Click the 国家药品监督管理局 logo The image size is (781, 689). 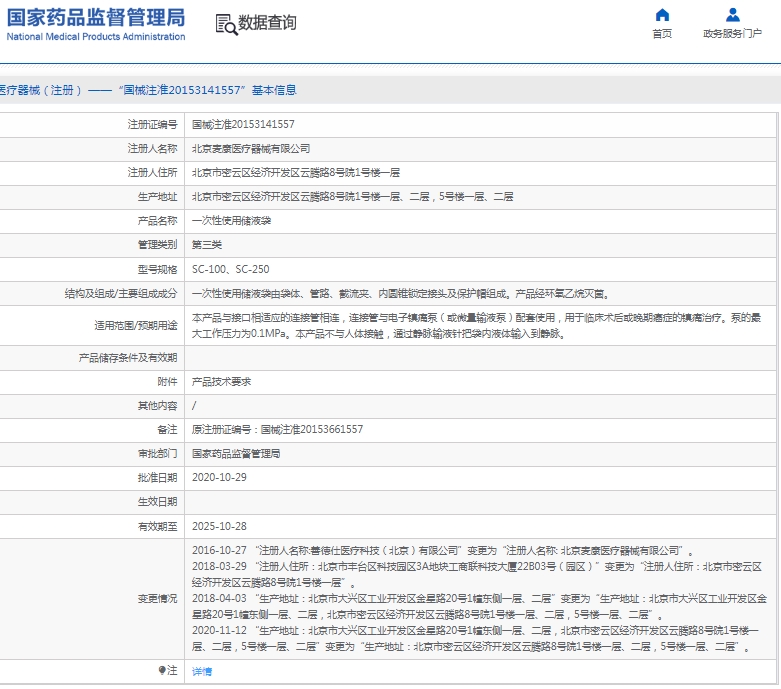[x=96, y=23]
